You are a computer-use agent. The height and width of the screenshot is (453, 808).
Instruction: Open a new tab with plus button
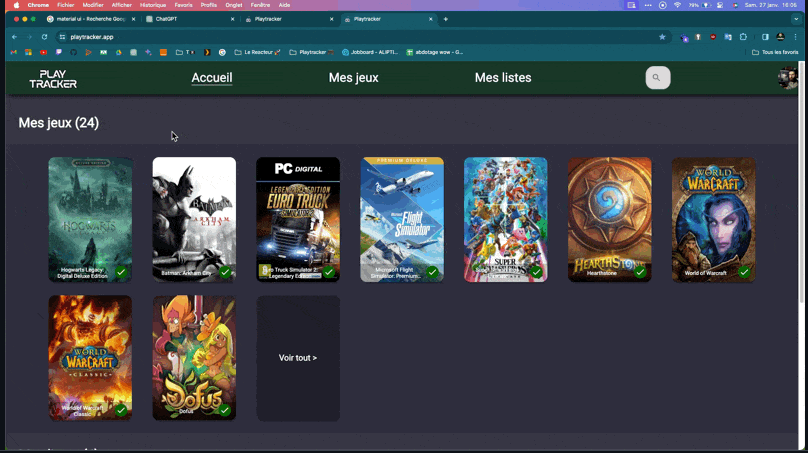[x=446, y=19]
